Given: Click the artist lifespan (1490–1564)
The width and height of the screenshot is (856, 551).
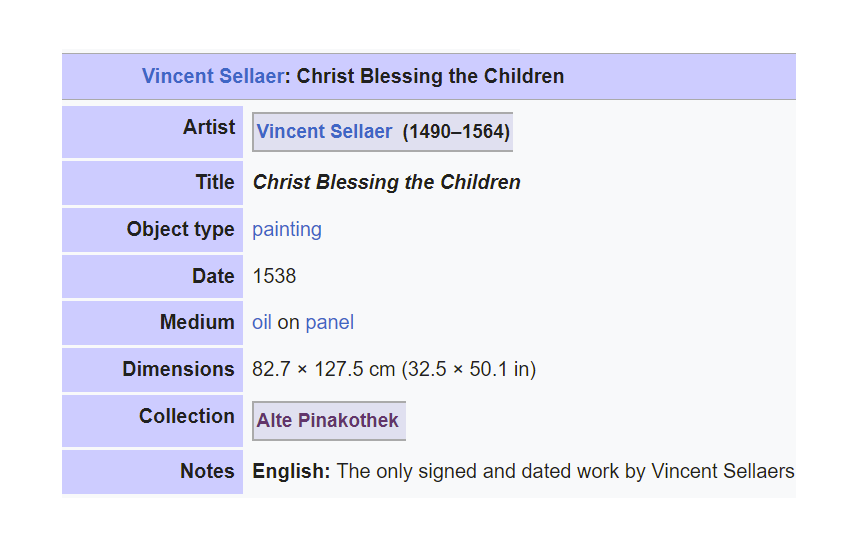Looking at the screenshot, I should 456,132.
